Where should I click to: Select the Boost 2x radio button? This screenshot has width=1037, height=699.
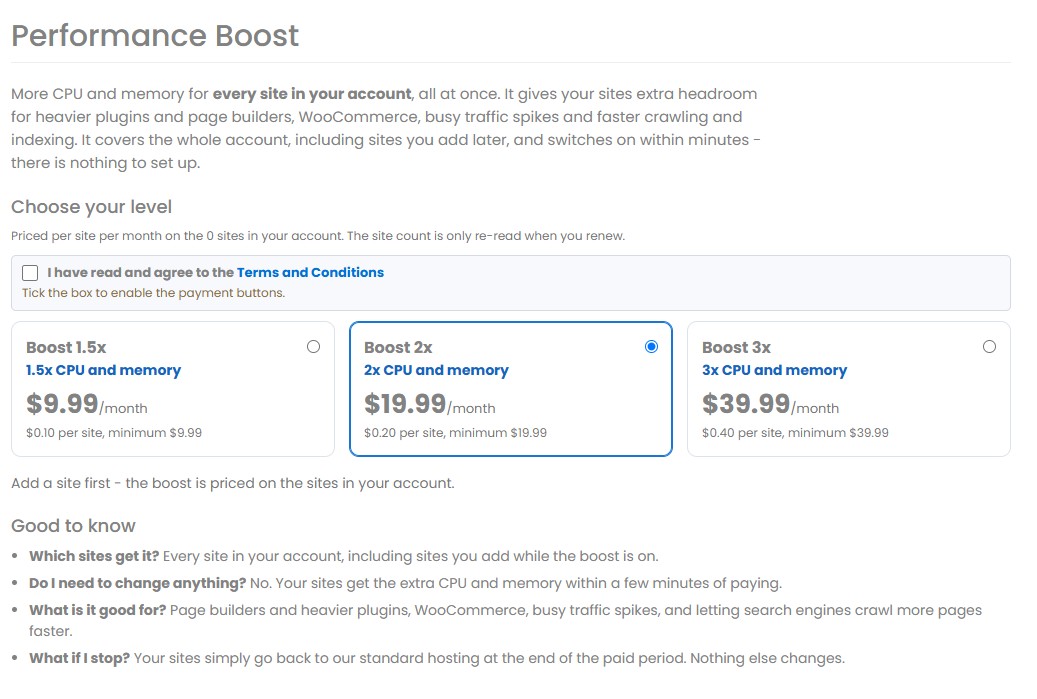click(x=651, y=347)
